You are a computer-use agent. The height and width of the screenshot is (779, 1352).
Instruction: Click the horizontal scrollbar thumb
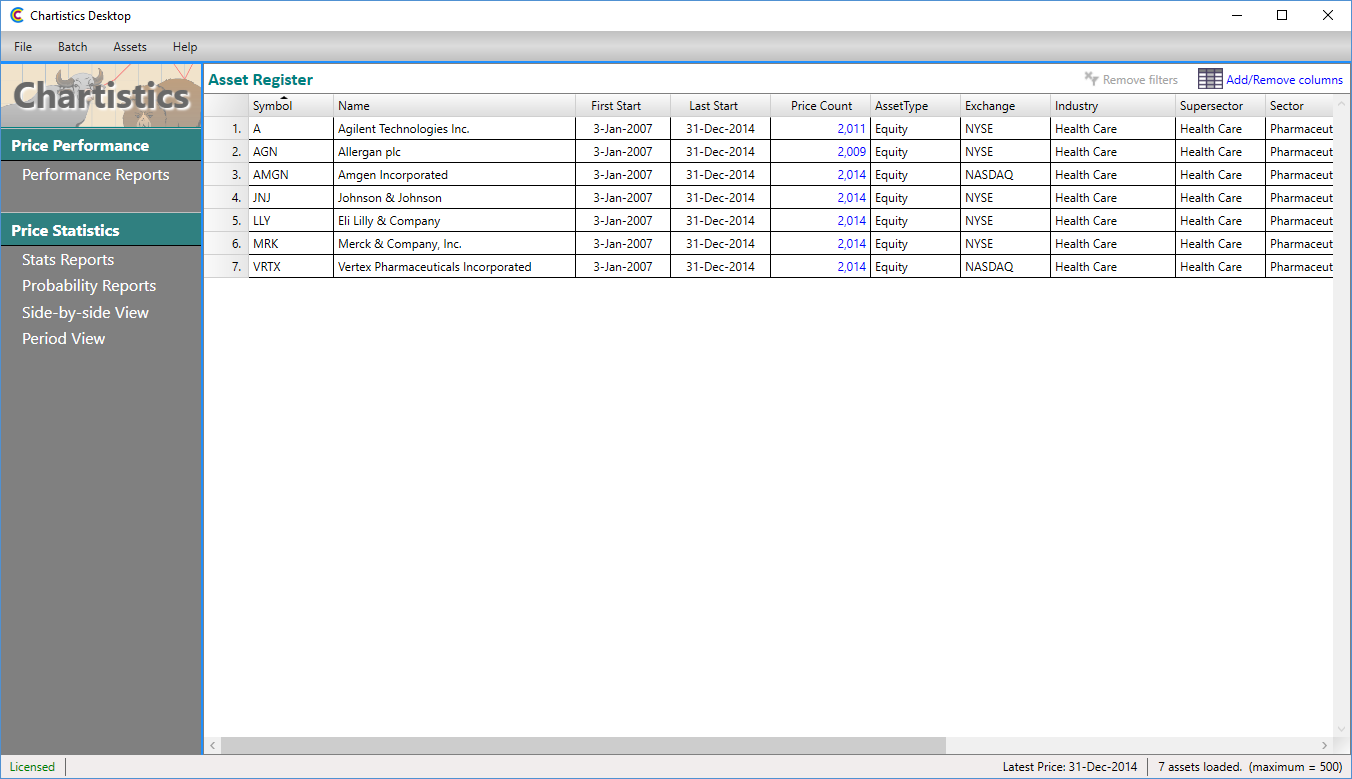(583, 746)
